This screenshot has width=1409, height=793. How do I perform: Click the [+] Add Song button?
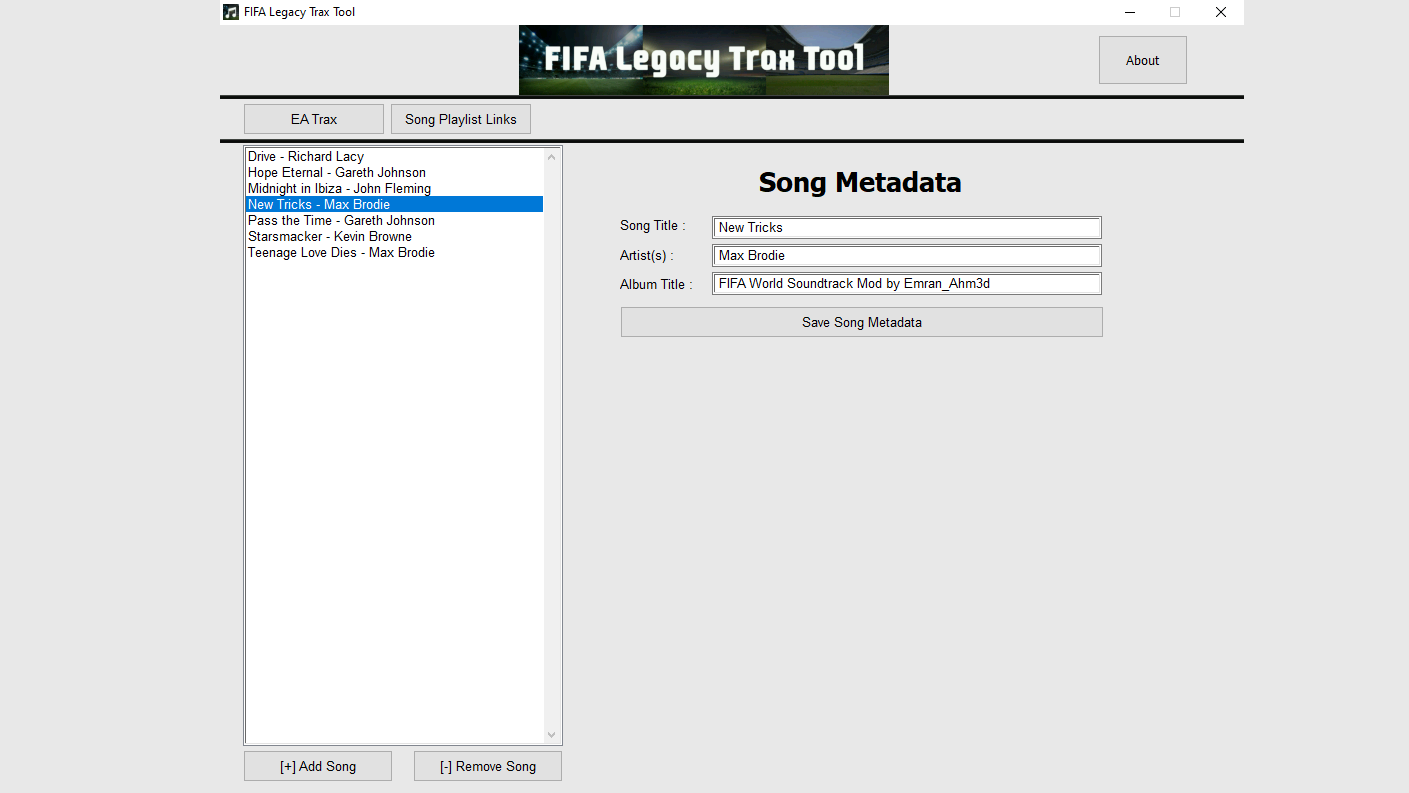coord(318,766)
